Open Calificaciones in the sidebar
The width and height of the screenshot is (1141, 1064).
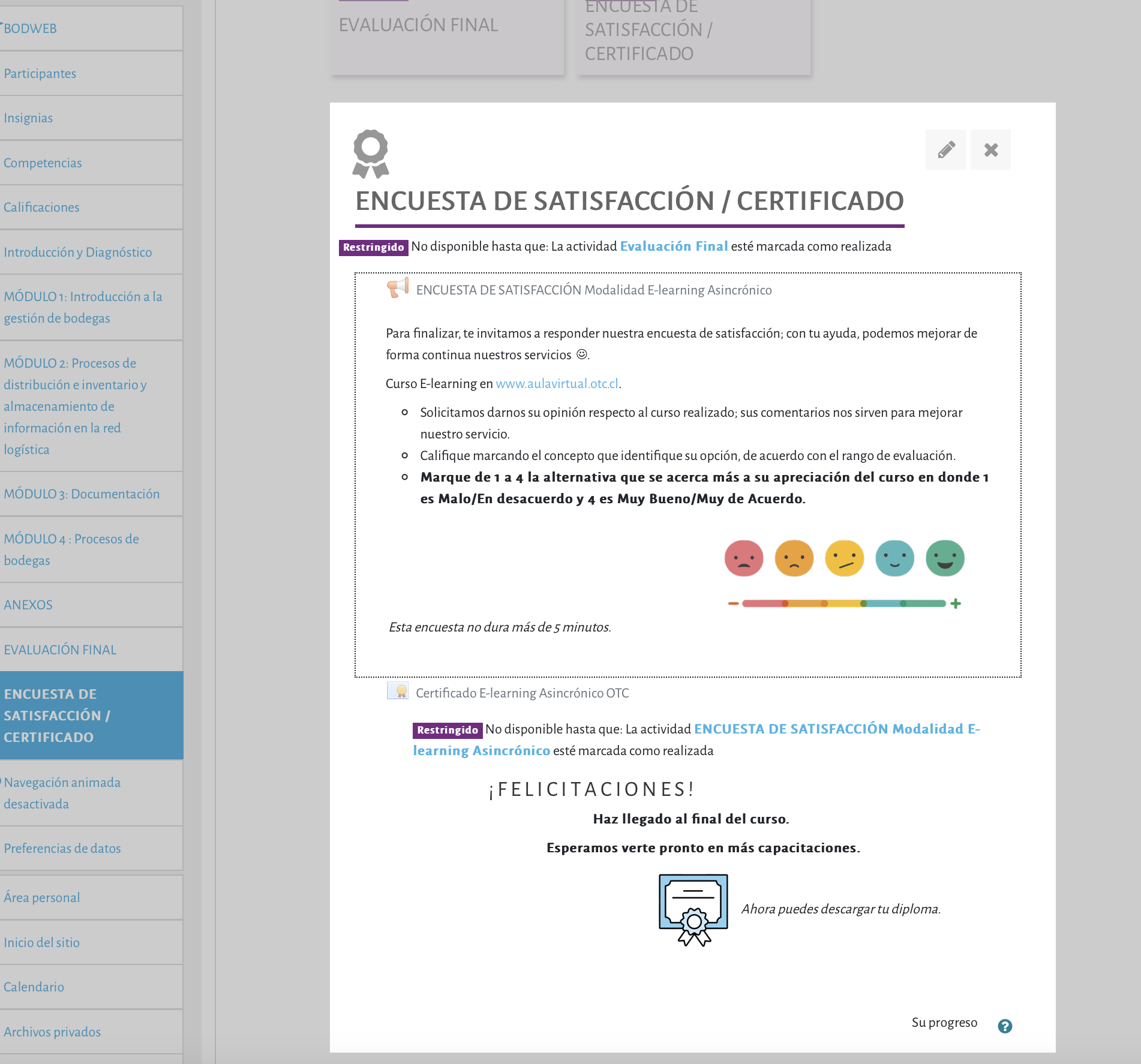click(41, 208)
